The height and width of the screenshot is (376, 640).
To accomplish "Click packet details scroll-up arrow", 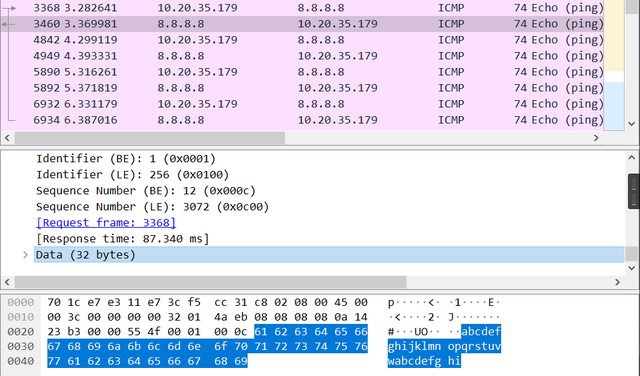I will tap(632, 158).
